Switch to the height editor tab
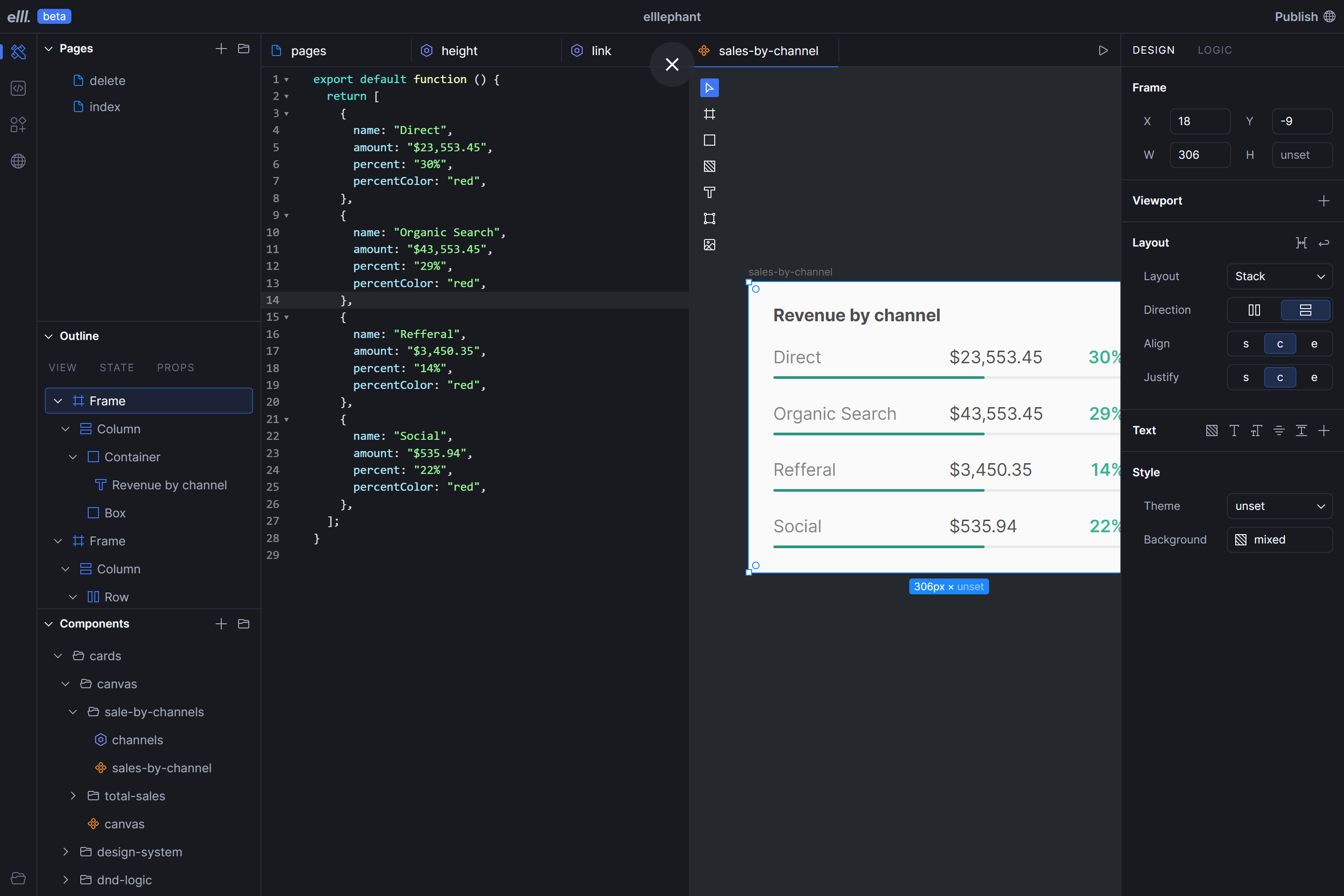Viewport: 1344px width, 896px height. (486, 51)
